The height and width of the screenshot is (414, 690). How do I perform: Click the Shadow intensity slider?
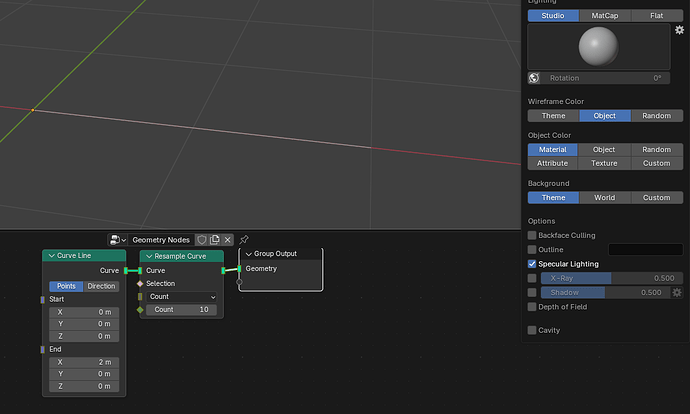[605, 293]
